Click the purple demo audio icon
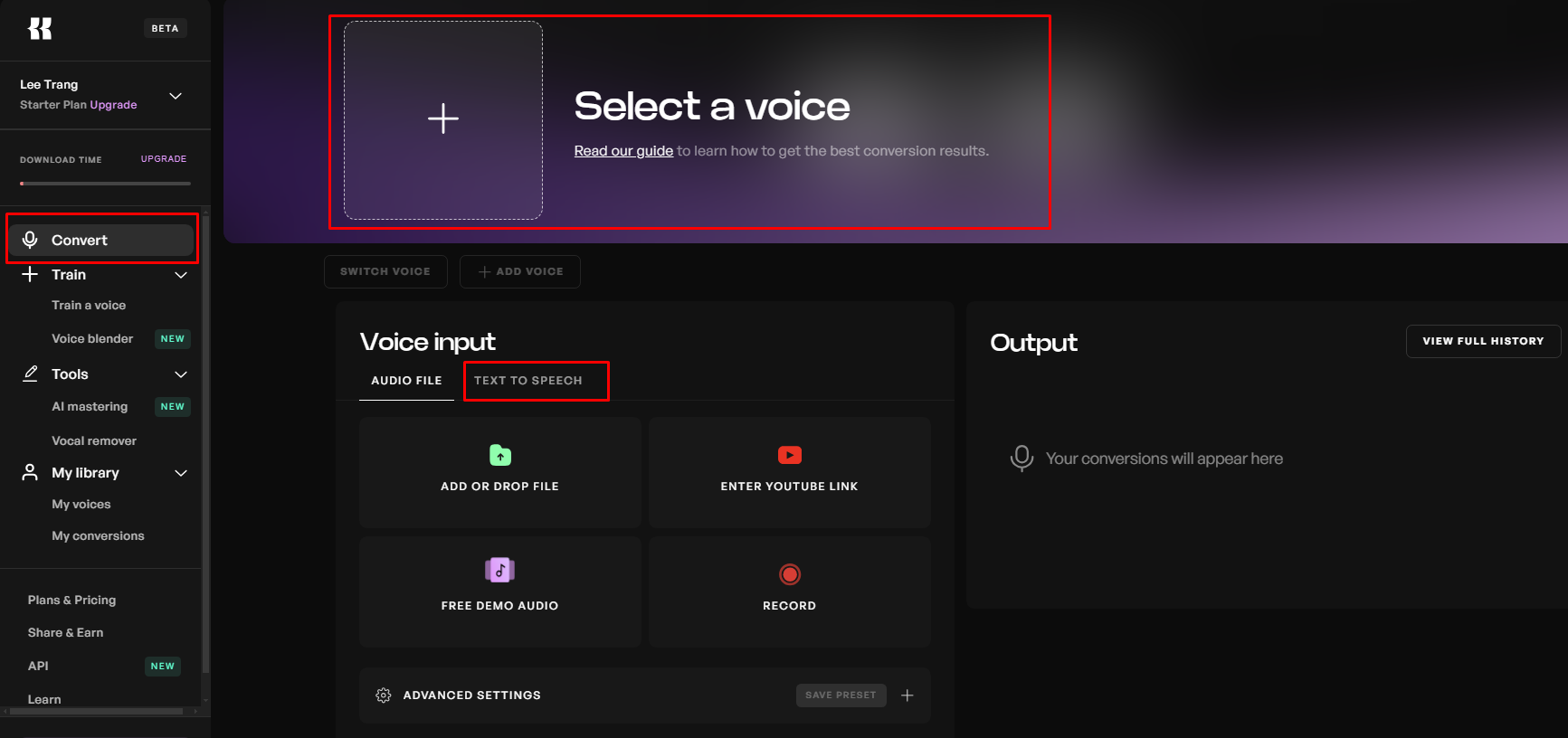This screenshot has height=738, width=1568. pos(500,571)
